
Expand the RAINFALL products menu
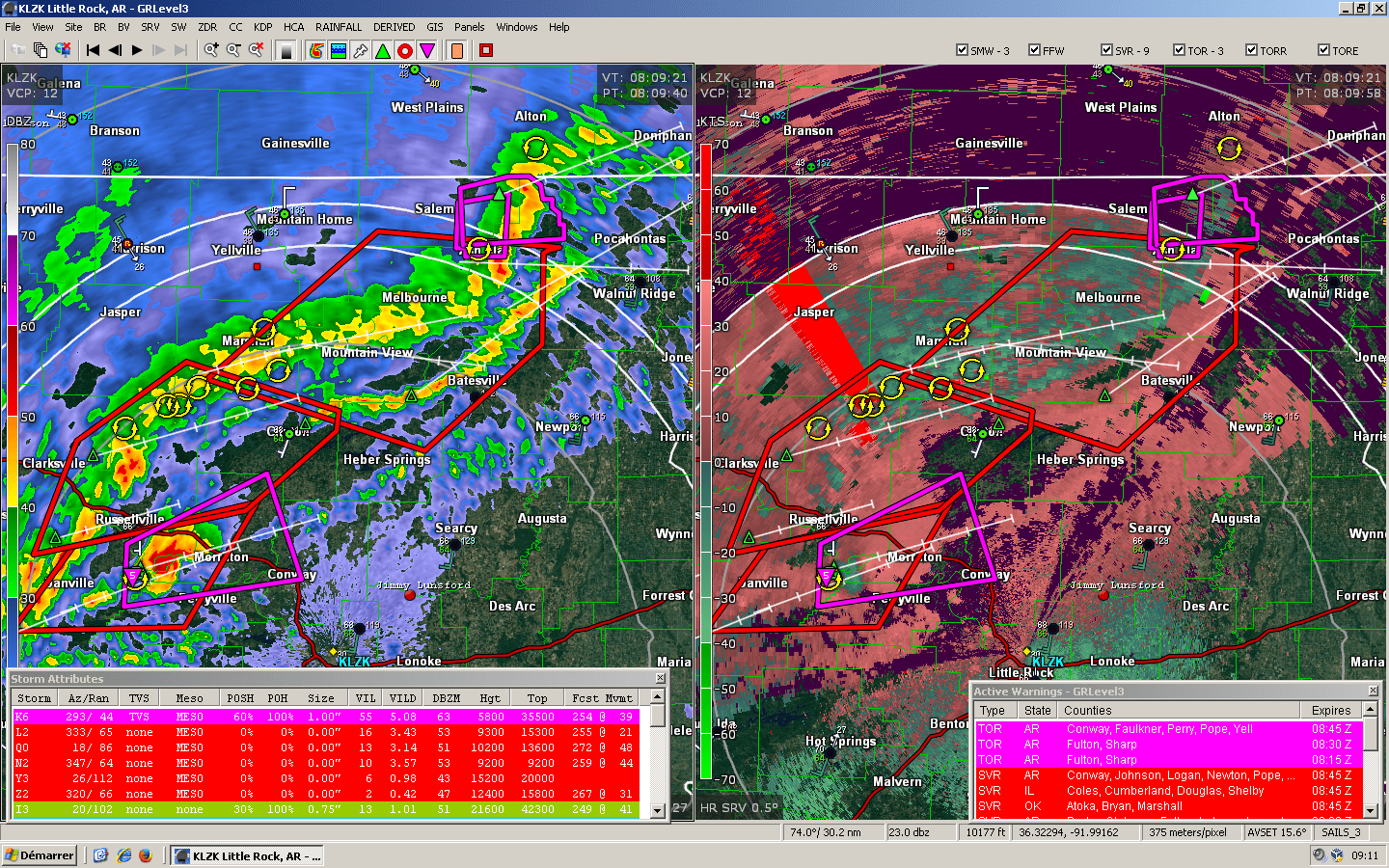tap(339, 27)
